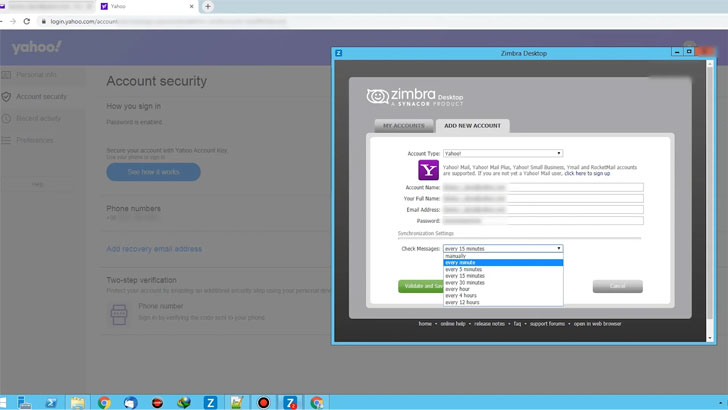This screenshot has width=728, height=410.
Task: Select the Yahoo tab in Chrome
Action: pyautogui.click(x=147, y=7)
